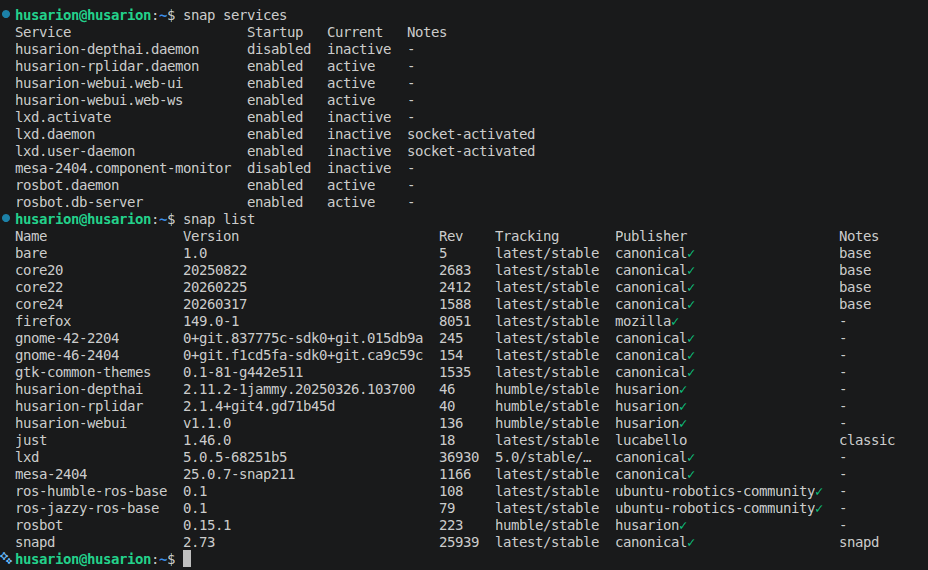Screen dimensions: 928x570
Task: Click the classic note on the just row
Action: point(867,441)
